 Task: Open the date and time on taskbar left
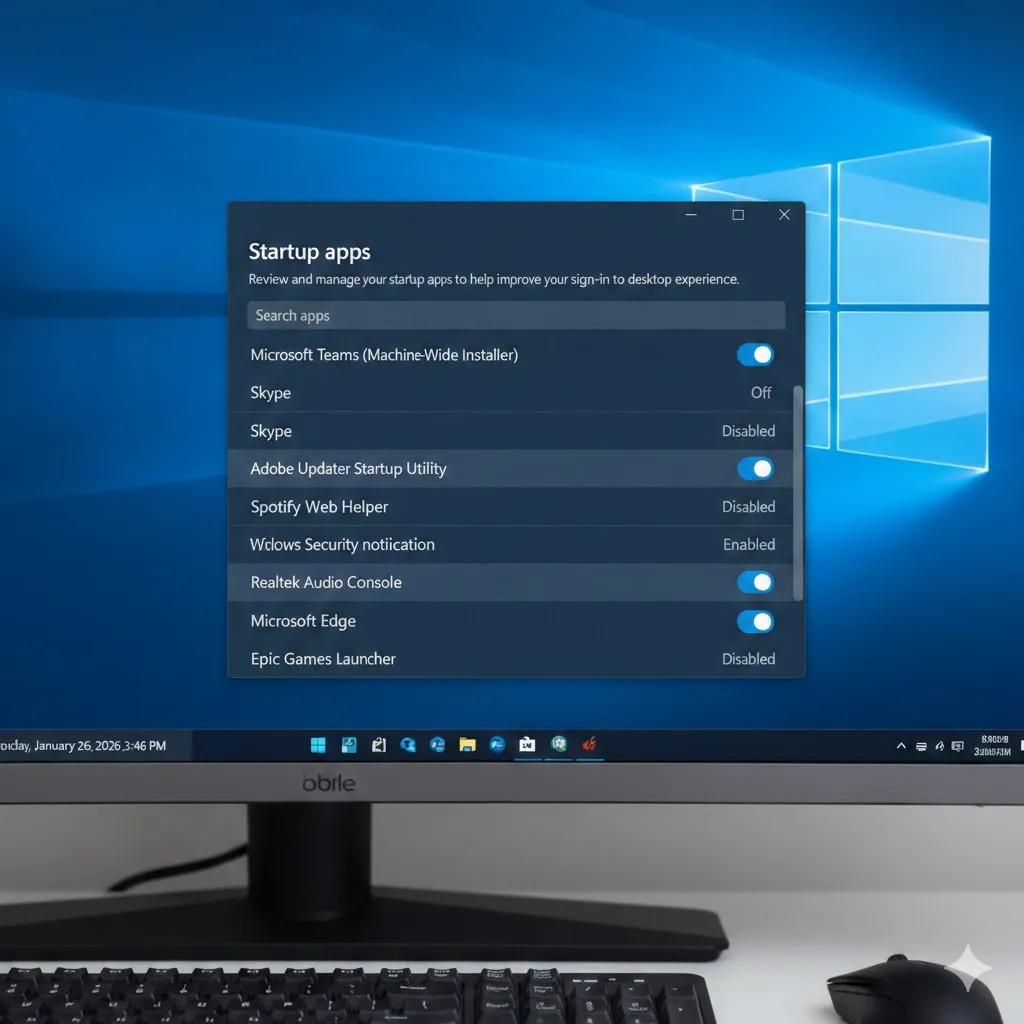point(85,745)
